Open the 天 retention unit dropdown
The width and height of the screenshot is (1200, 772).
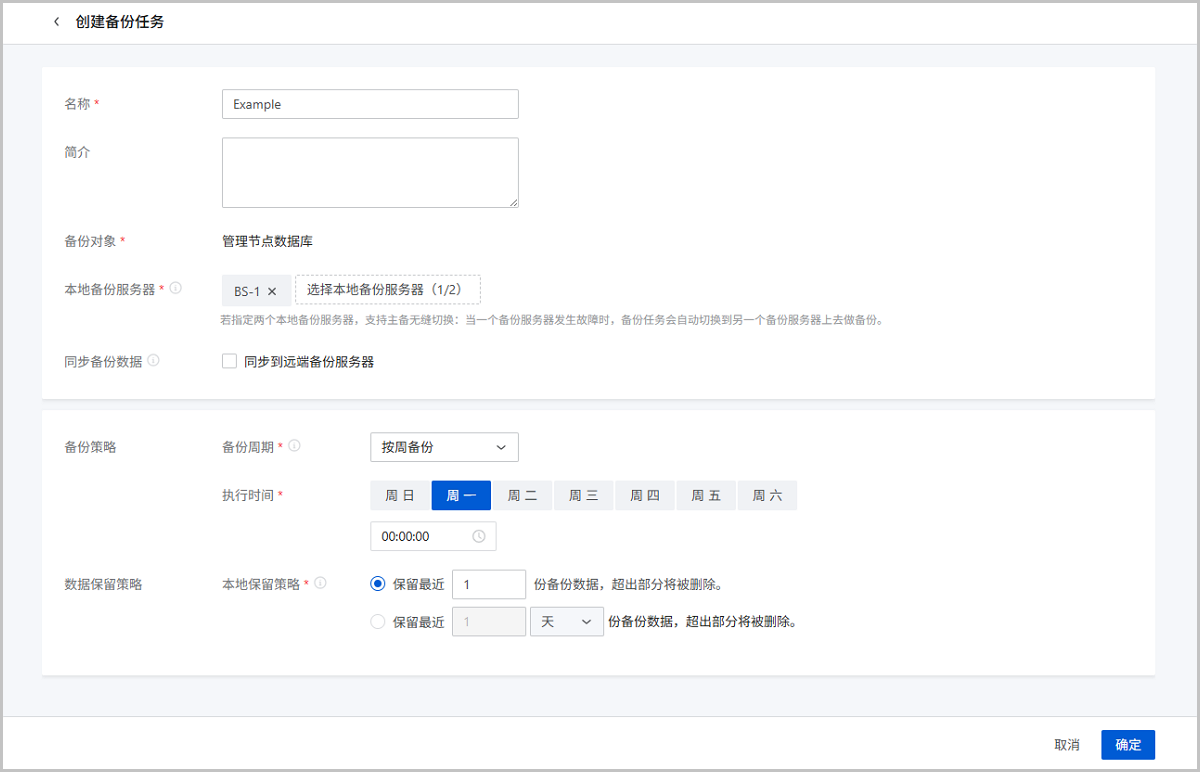coord(566,622)
